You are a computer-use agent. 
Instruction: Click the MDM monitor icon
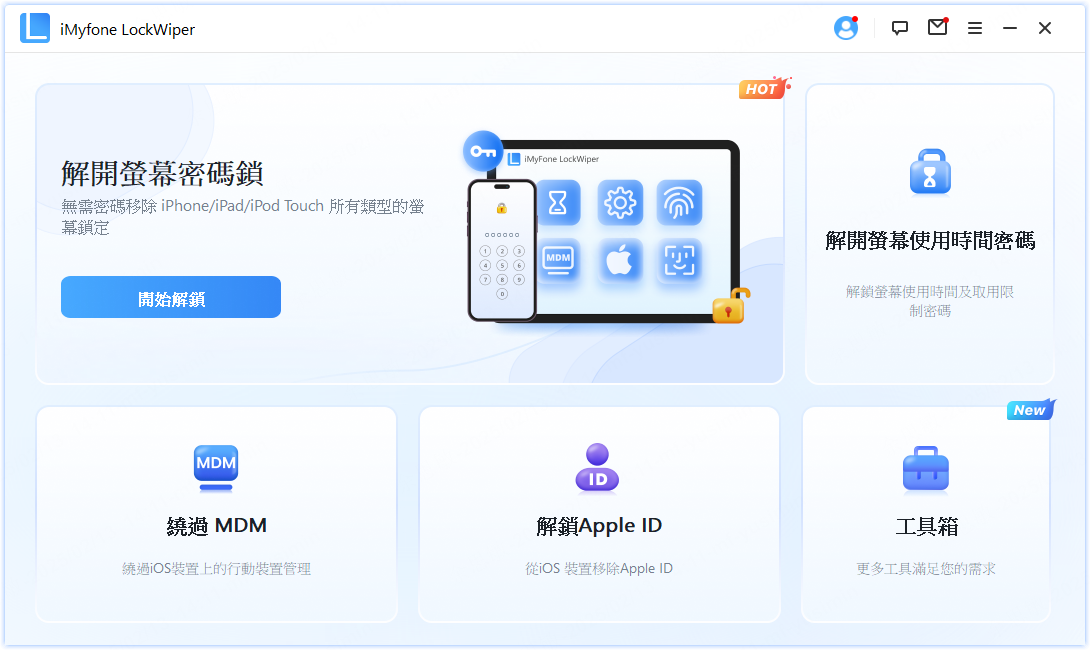[x=216, y=468]
